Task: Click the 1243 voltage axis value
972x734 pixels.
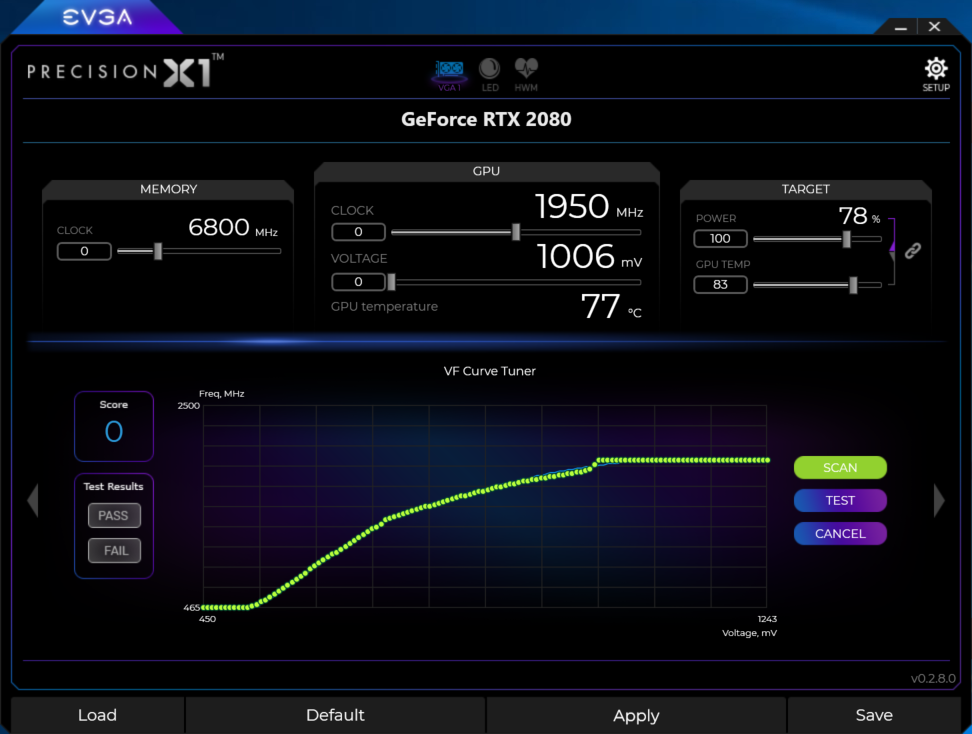Action: tap(767, 619)
